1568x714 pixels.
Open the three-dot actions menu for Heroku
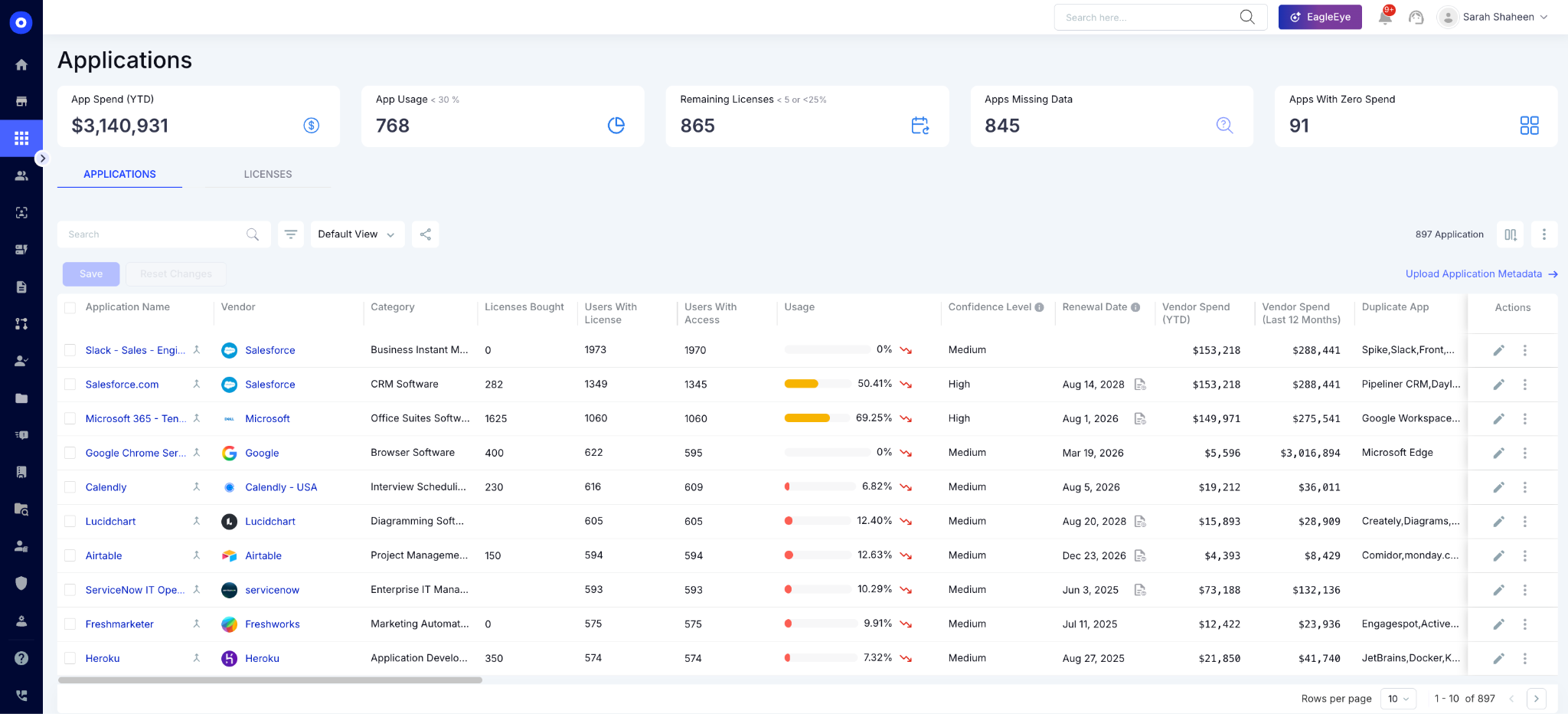(x=1524, y=659)
